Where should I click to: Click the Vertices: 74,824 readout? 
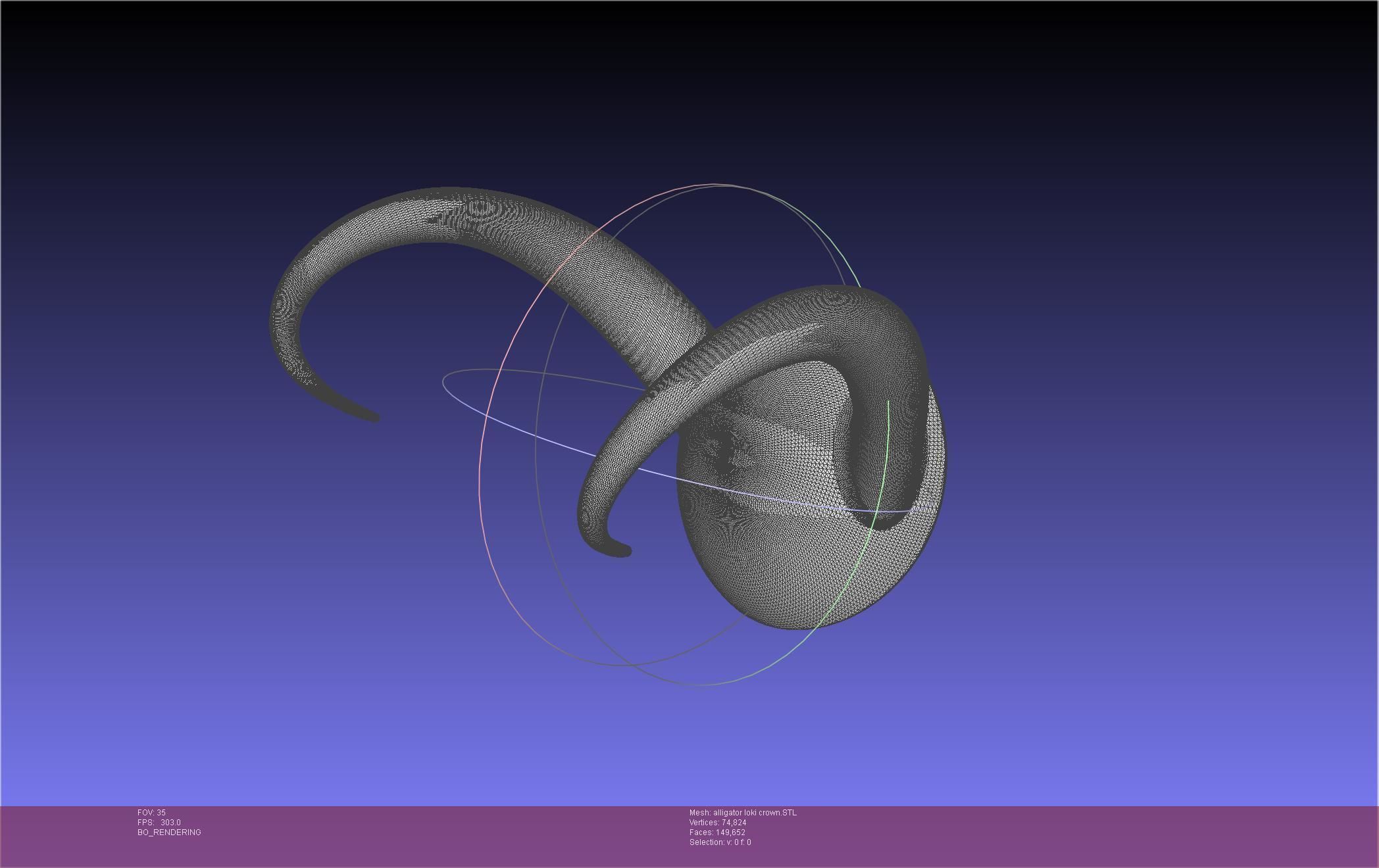(x=717, y=823)
